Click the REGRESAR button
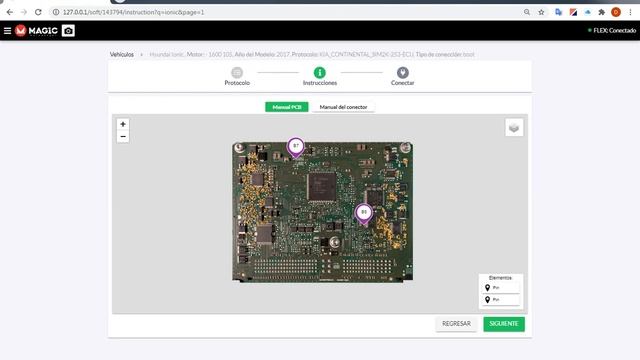Image resolution: width=640 pixels, height=360 pixels. 456,324
